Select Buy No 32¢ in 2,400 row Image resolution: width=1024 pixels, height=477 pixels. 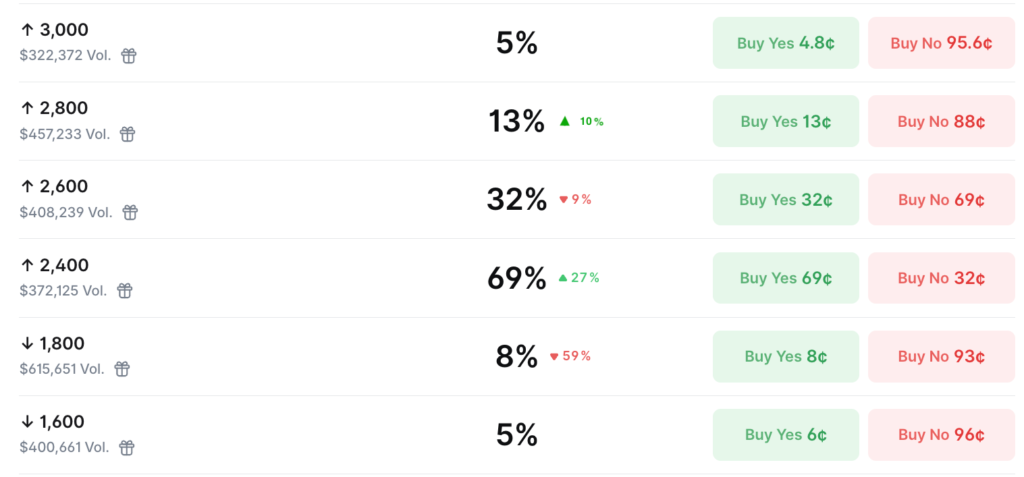pos(941,278)
